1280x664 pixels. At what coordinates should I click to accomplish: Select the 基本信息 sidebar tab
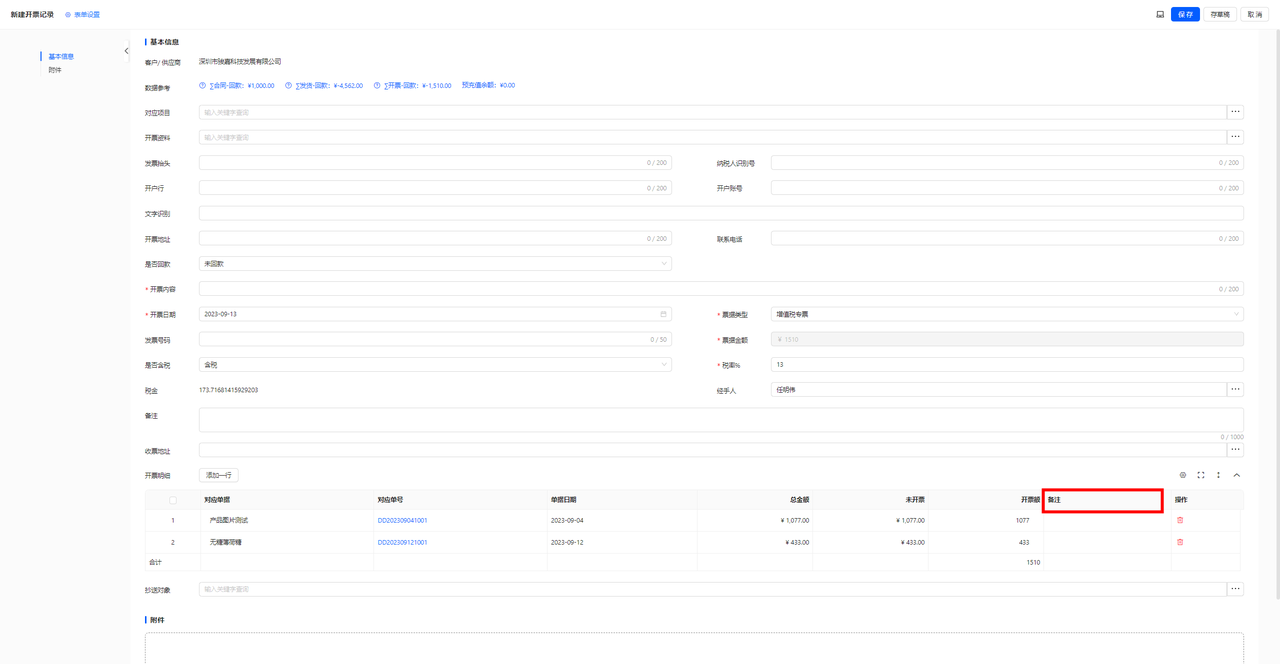pyautogui.click(x=61, y=56)
